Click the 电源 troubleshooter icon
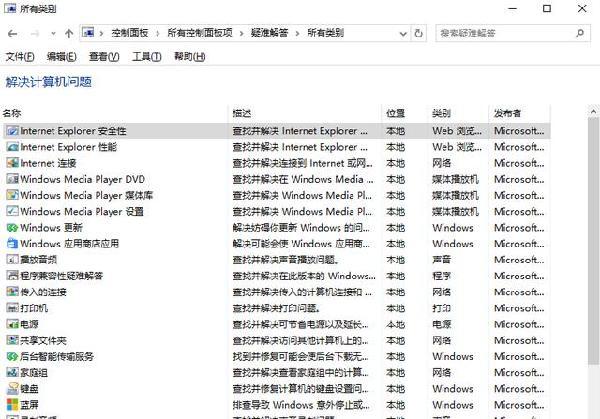Image resolution: width=600 pixels, height=419 pixels. [12, 324]
